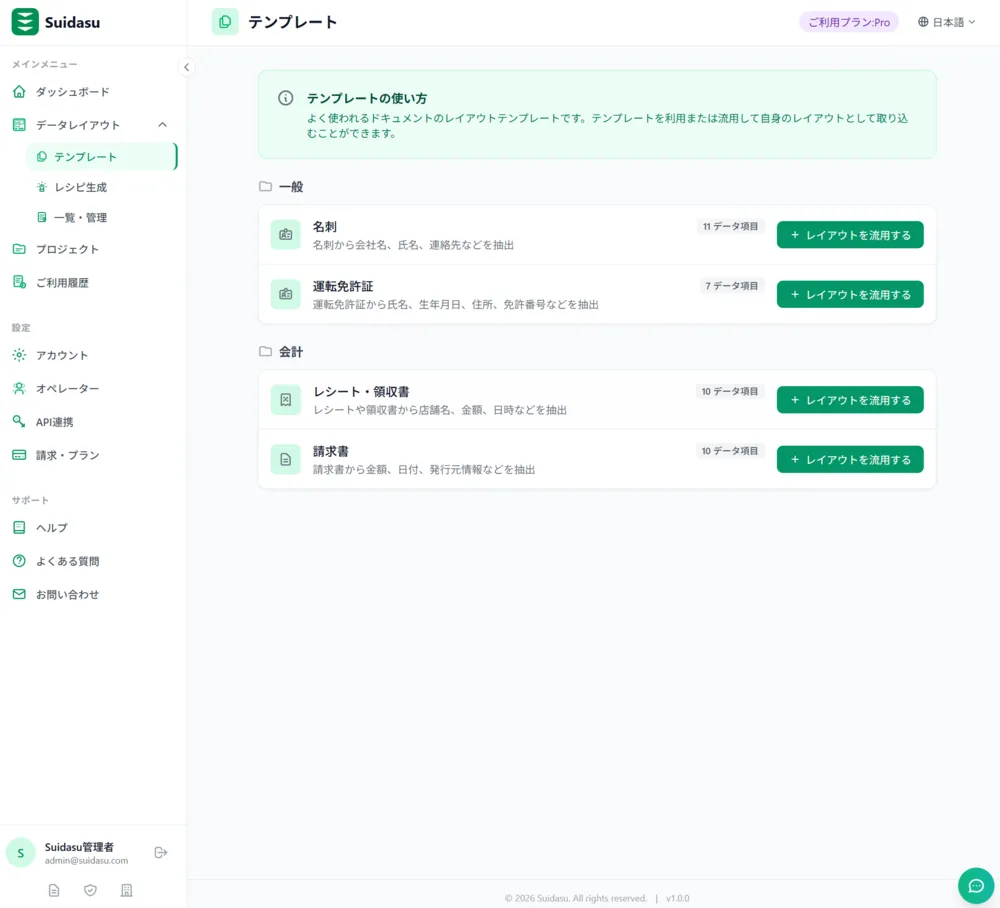Click the logout icon beside Suidasu管理者

(161, 853)
